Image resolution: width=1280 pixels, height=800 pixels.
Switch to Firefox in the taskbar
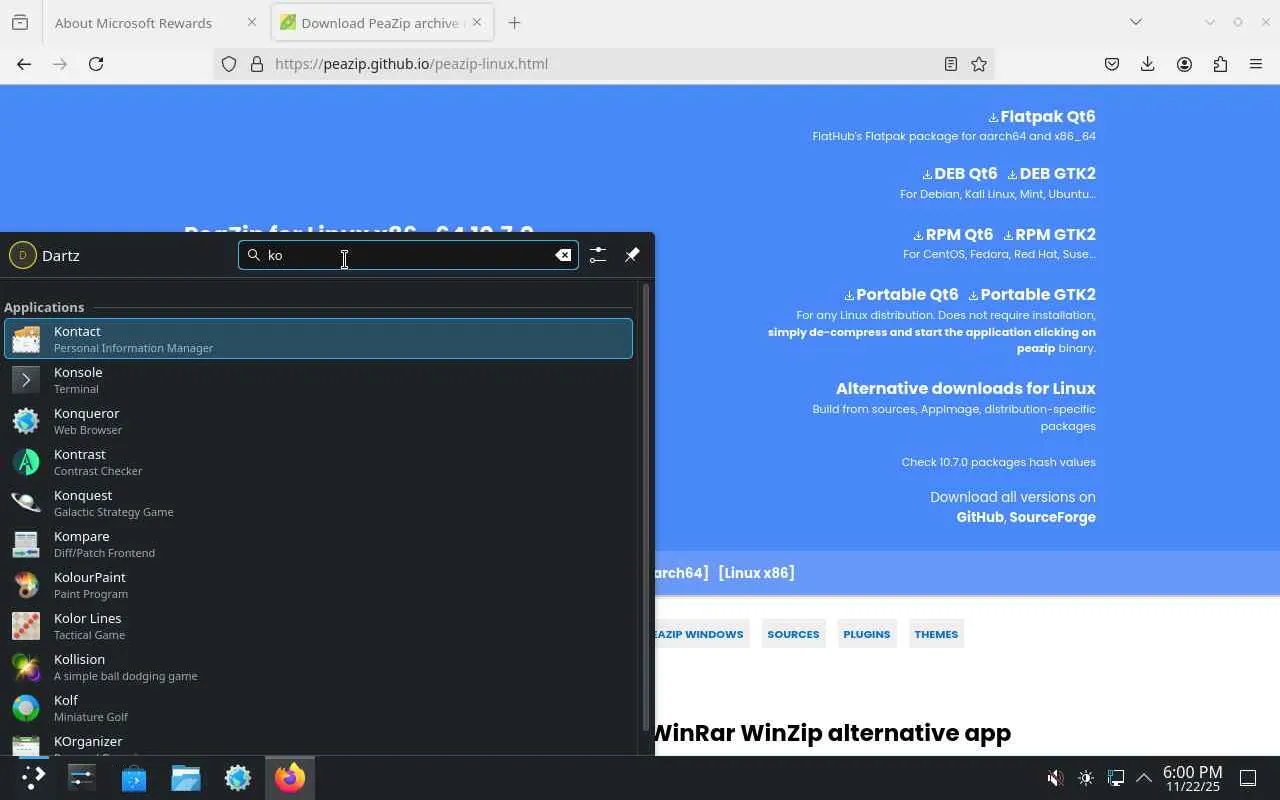coord(290,777)
